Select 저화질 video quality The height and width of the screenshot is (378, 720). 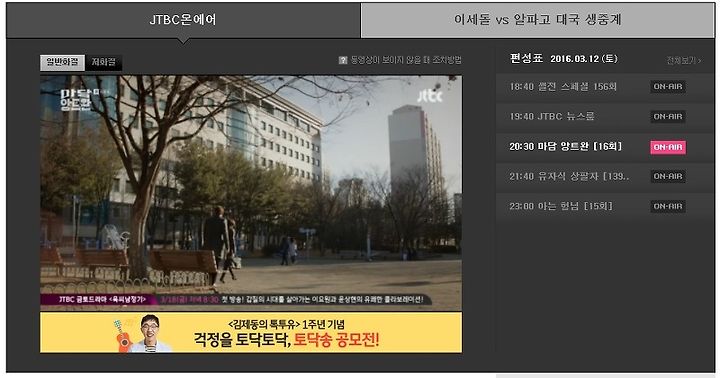pos(104,62)
